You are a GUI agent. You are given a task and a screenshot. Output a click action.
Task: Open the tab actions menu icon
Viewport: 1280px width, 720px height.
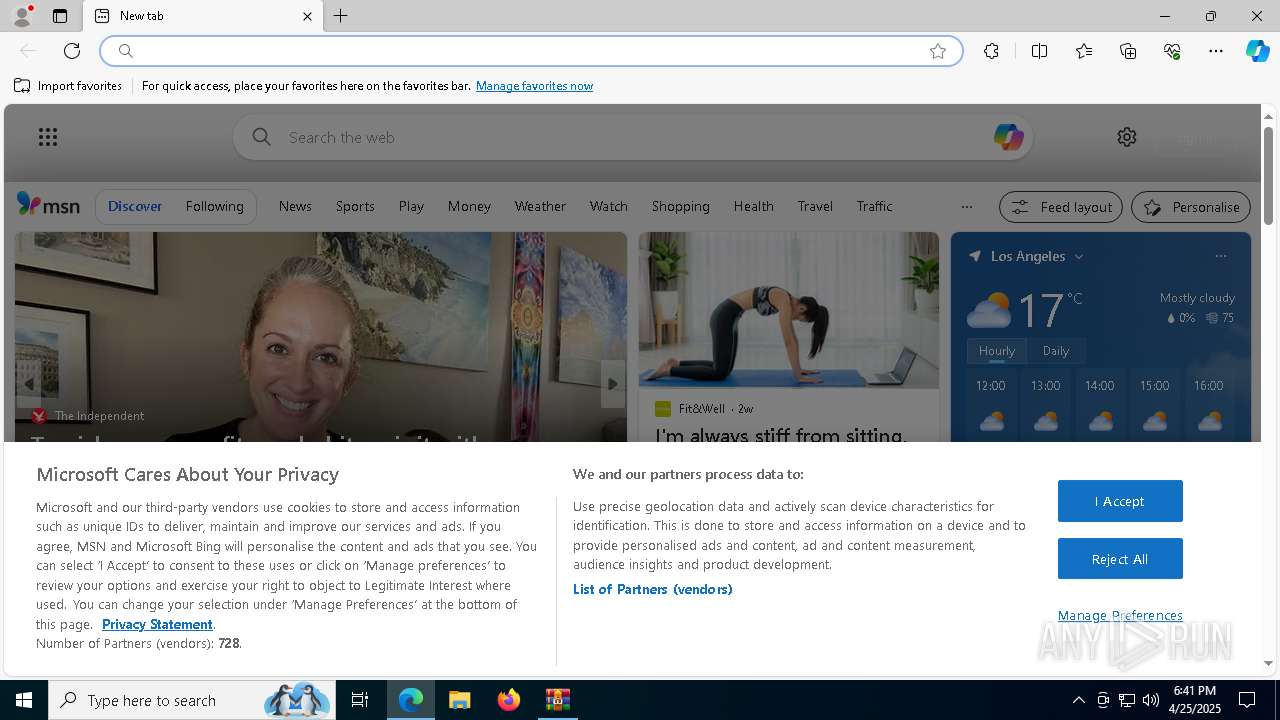coord(60,16)
